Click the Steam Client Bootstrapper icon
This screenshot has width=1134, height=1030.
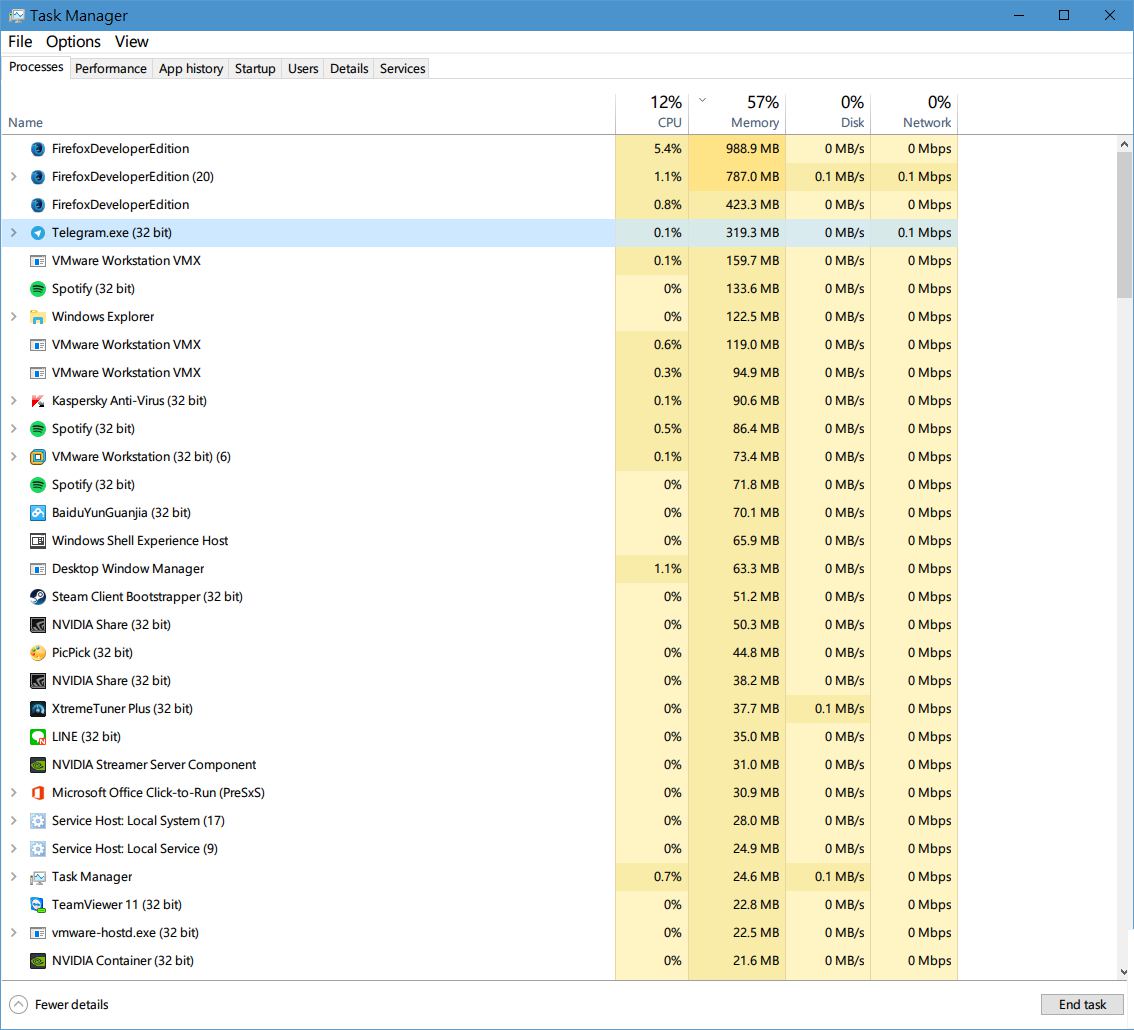(x=38, y=597)
